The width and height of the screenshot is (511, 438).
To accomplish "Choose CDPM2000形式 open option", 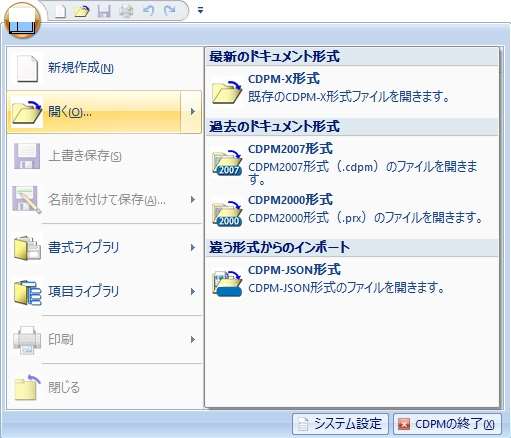I will click(x=352, y=211).
